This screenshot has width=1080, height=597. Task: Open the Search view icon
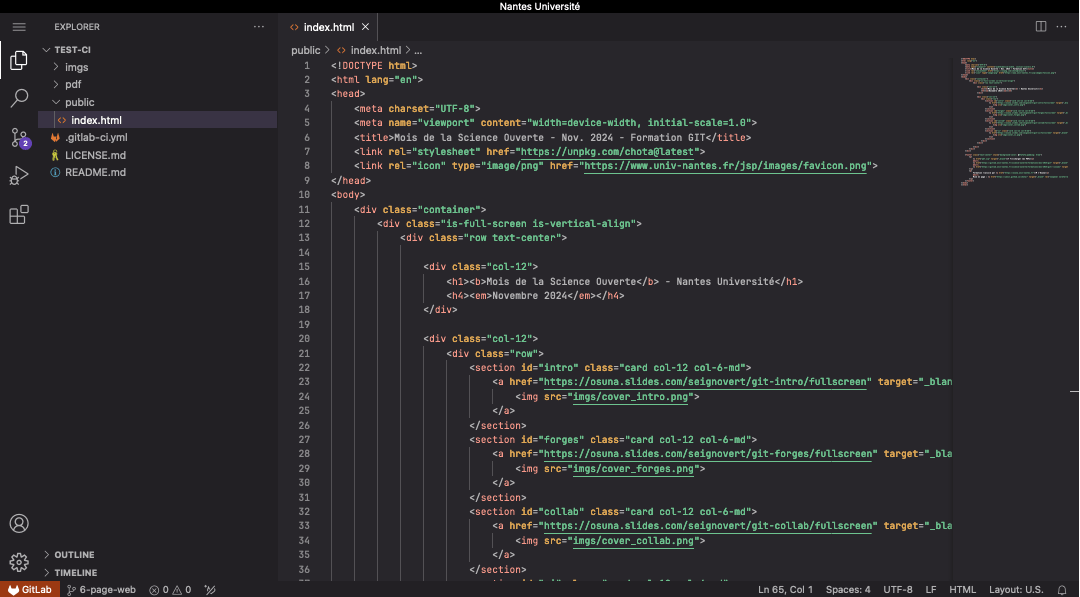click(x=19, y=98)
